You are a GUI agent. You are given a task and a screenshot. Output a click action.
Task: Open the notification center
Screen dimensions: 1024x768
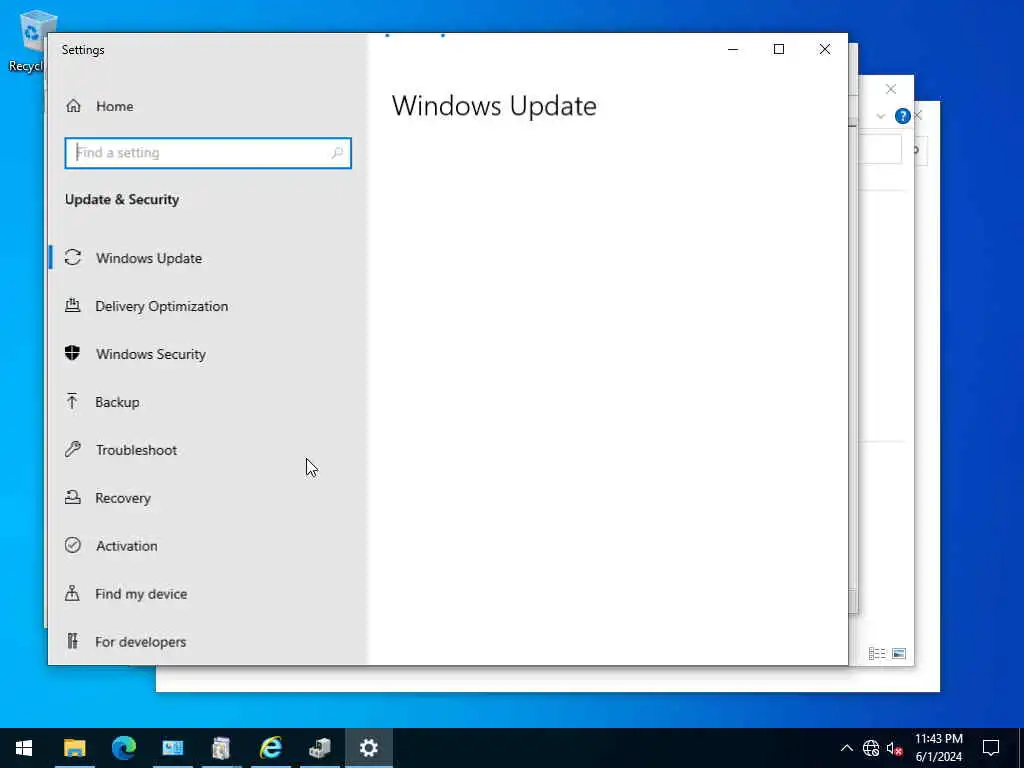click(991, 748)
